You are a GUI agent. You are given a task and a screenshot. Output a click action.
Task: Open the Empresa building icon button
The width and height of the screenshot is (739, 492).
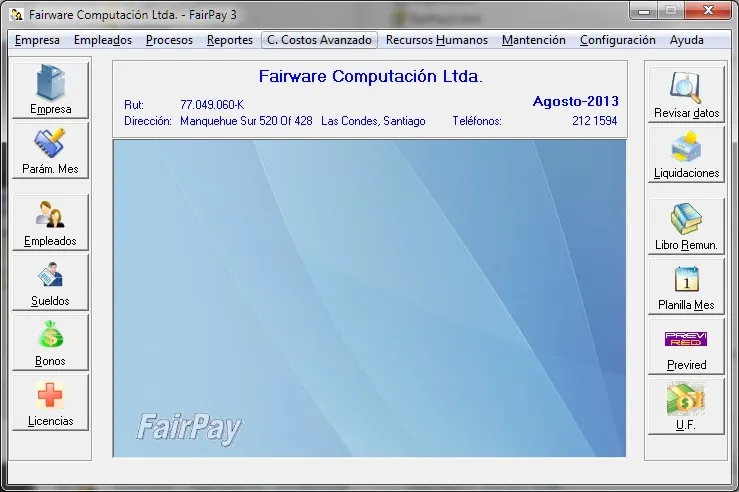click(x=50, y=90)
